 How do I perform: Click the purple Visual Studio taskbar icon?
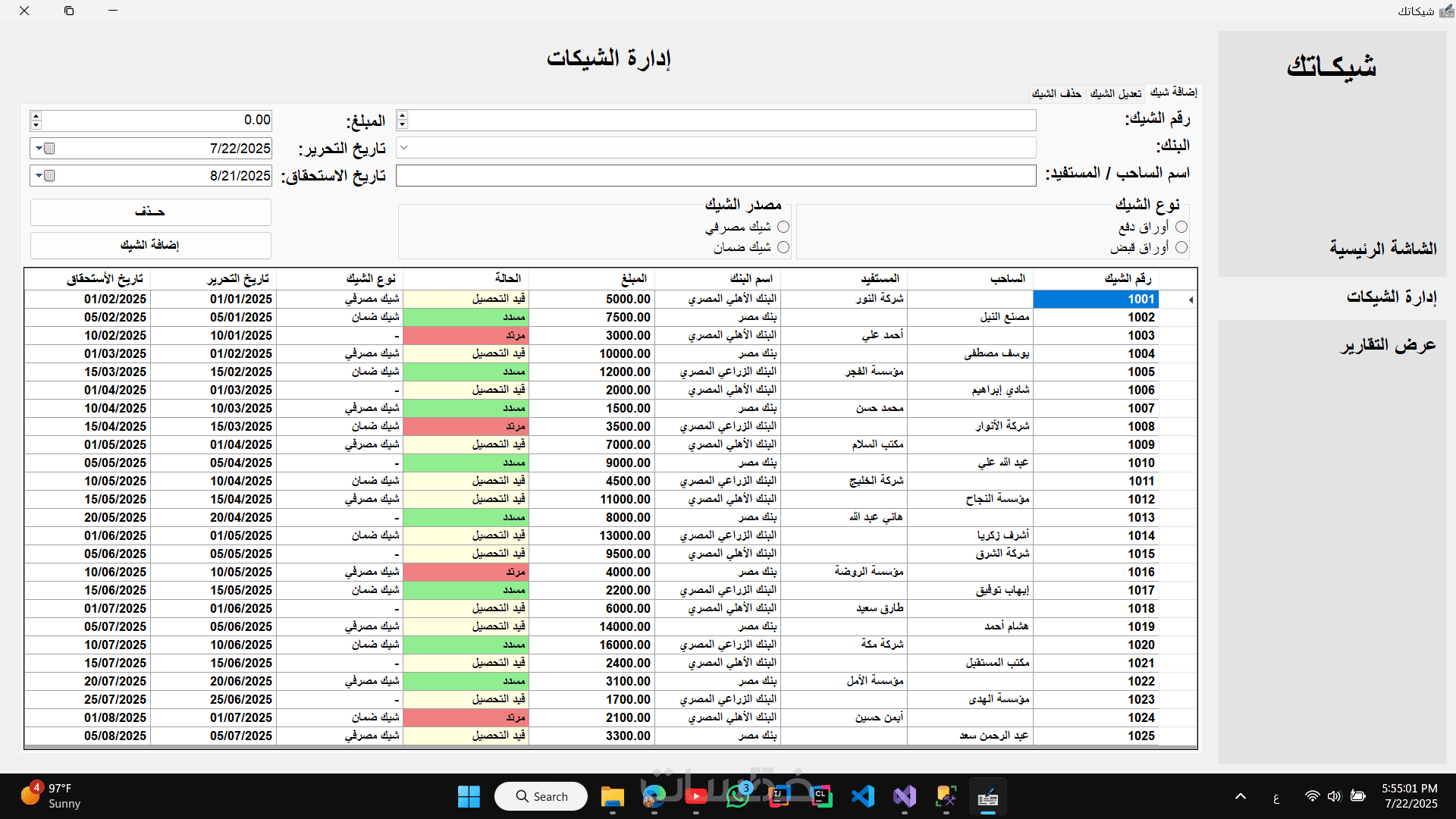click(x=905, y=797)
